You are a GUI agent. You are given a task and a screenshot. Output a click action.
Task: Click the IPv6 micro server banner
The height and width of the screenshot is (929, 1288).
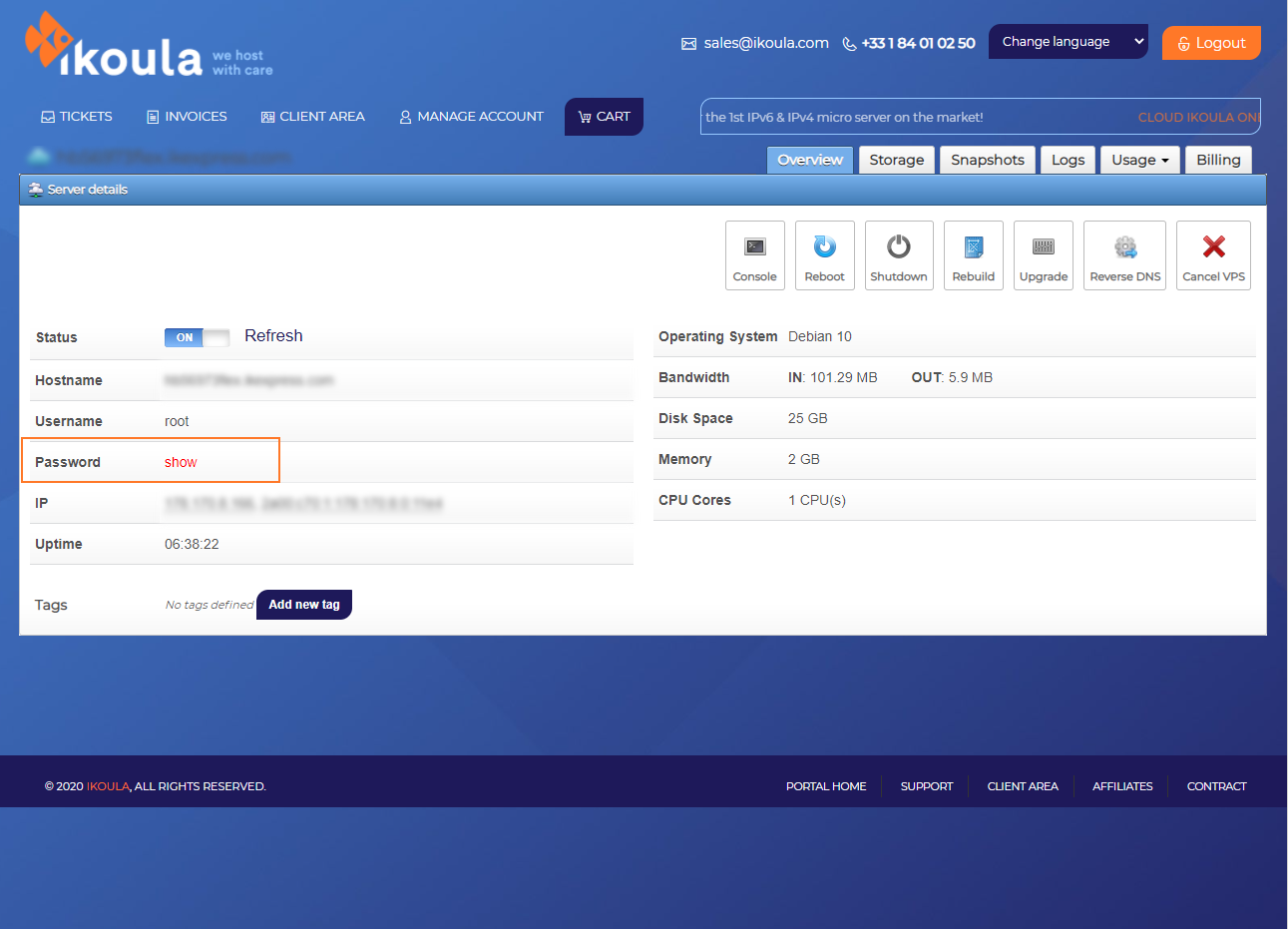(844, 117)
